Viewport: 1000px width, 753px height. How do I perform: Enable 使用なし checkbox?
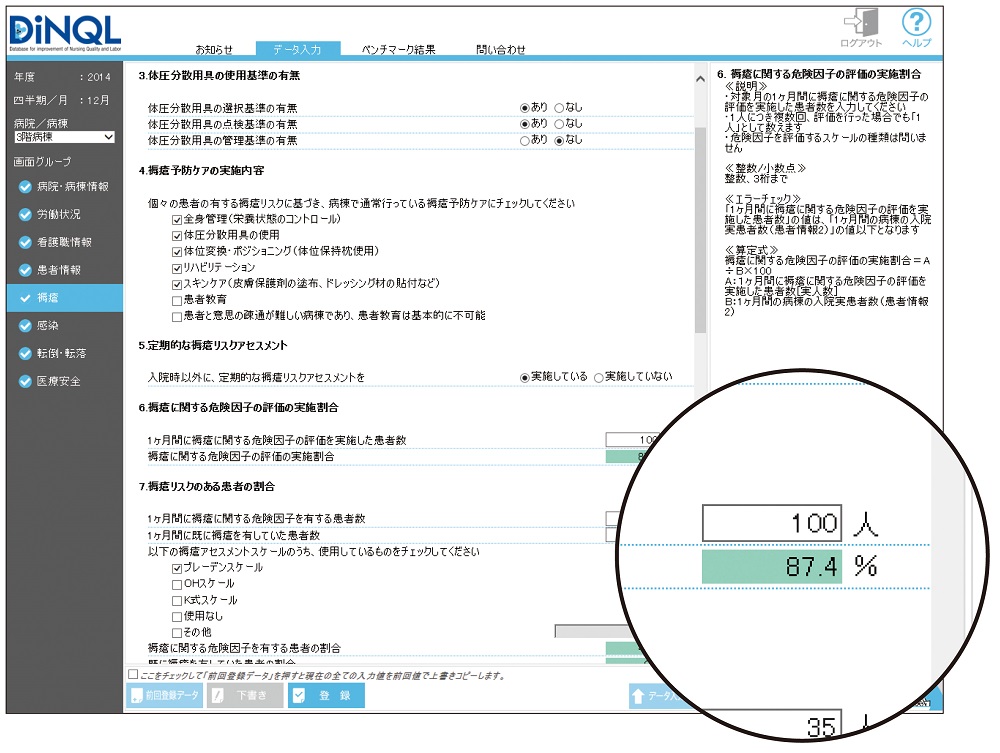(177, 617)
